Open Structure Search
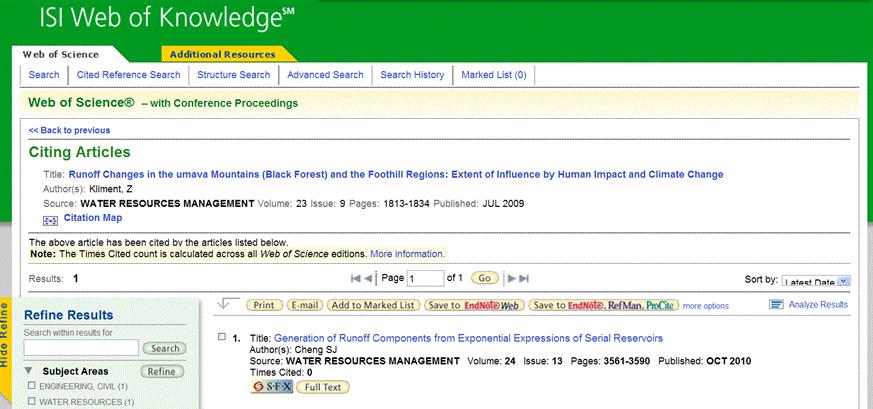Screen dimensions: 873x409 point(234,75)
